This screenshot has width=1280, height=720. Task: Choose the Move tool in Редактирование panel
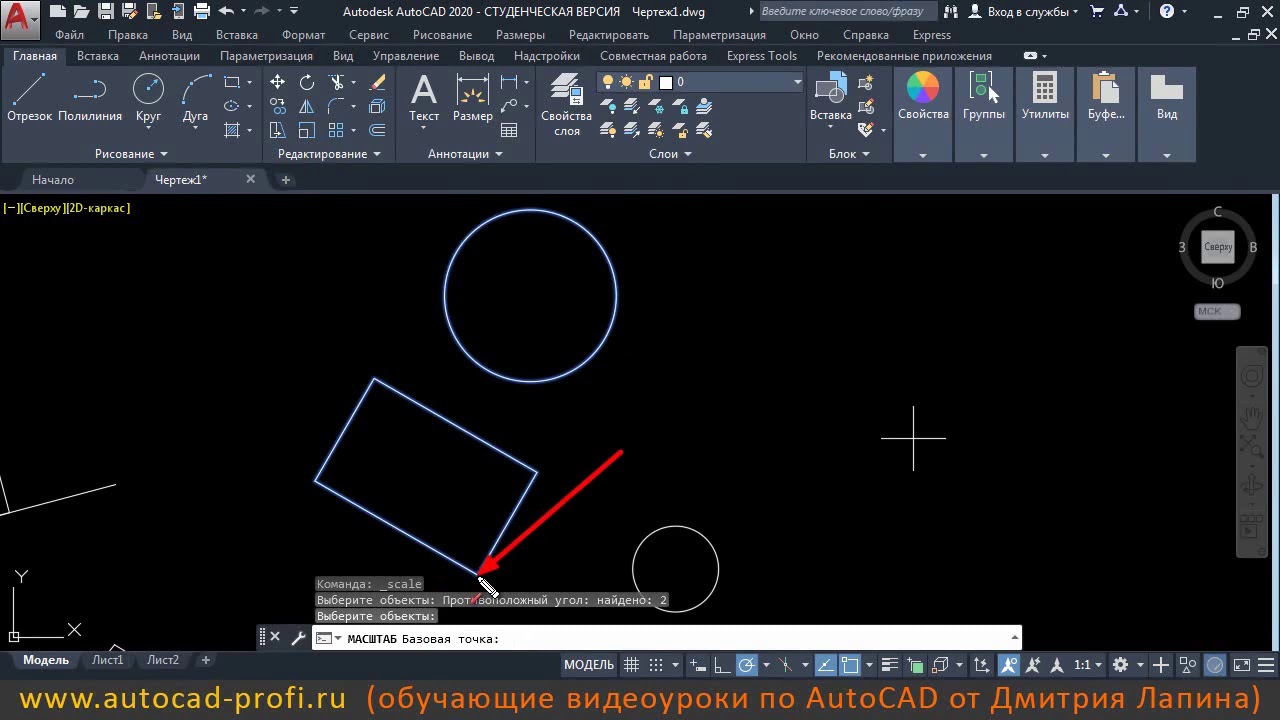277,82
